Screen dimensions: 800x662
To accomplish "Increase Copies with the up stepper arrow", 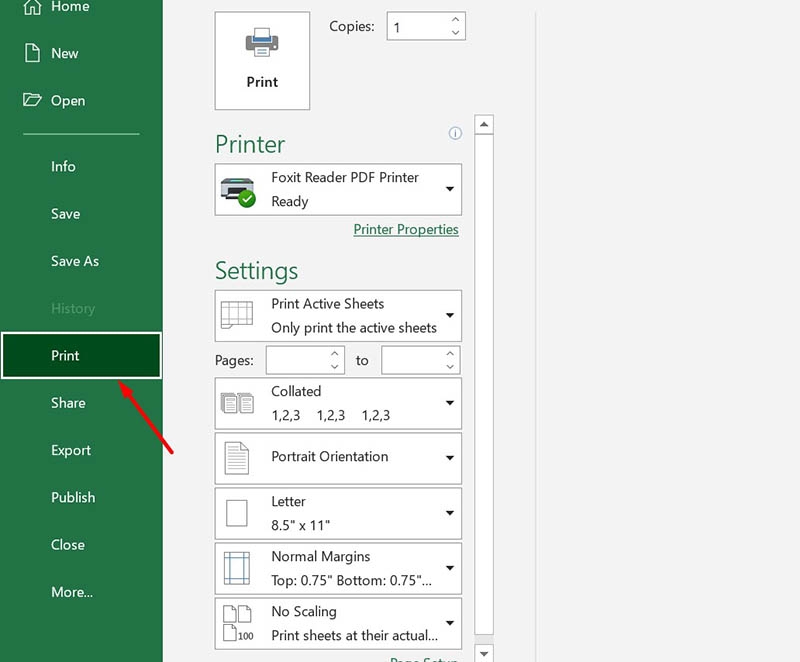I will 455,19.
